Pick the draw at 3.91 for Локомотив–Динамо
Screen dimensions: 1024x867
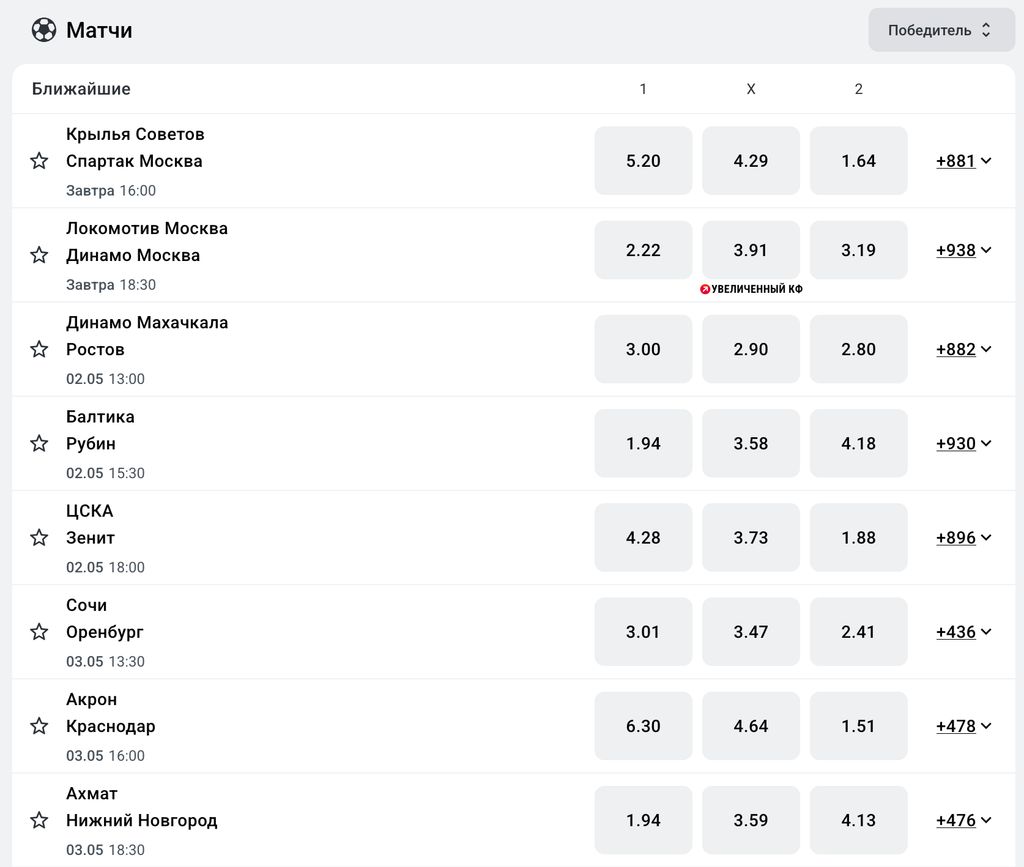click(x=751, y=250)
